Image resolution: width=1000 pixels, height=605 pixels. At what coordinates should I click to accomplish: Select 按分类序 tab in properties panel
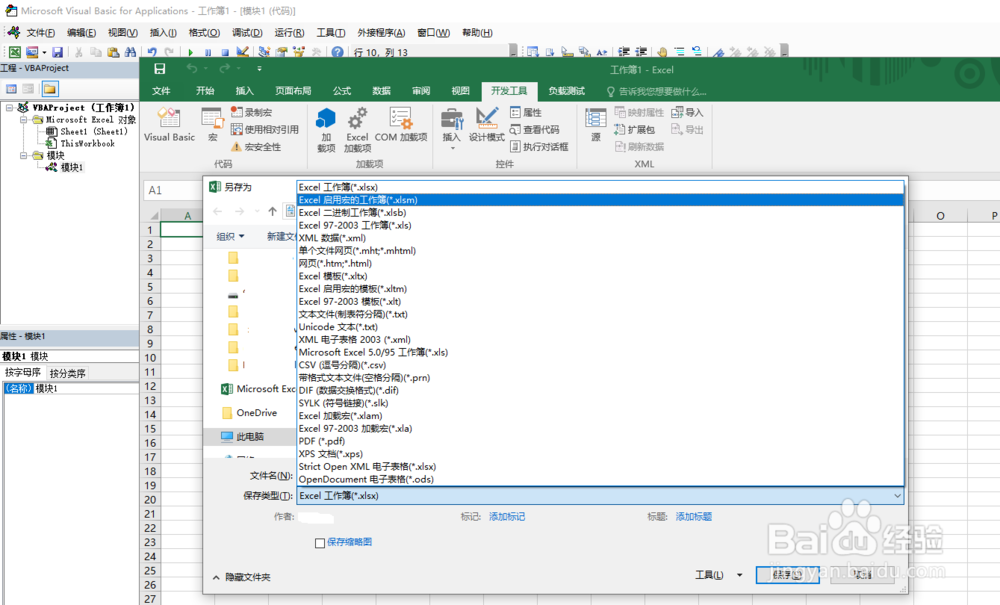(67, 373)
